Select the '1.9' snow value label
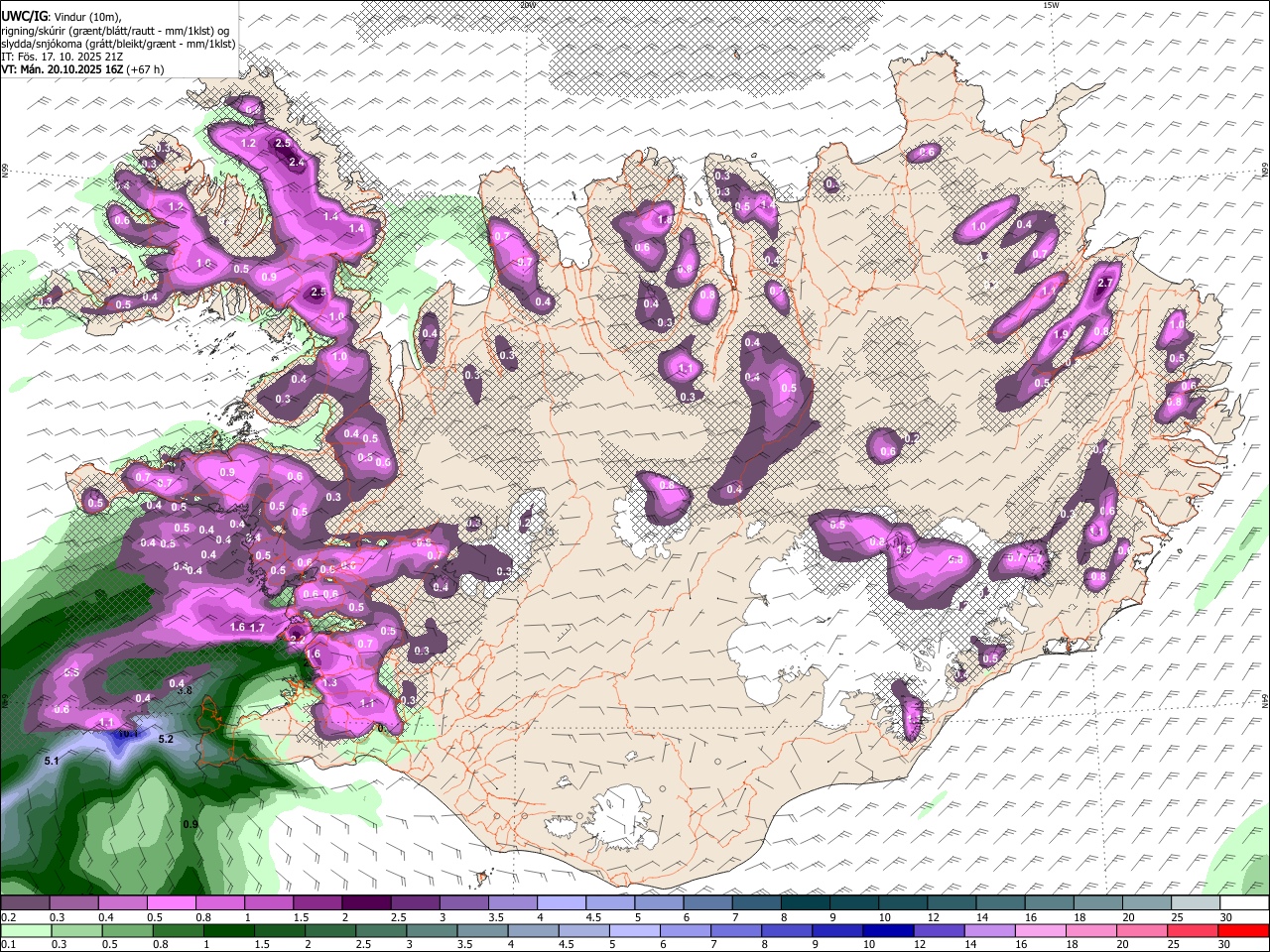This screenshot has width=1270, height=952. [1061, 334]
